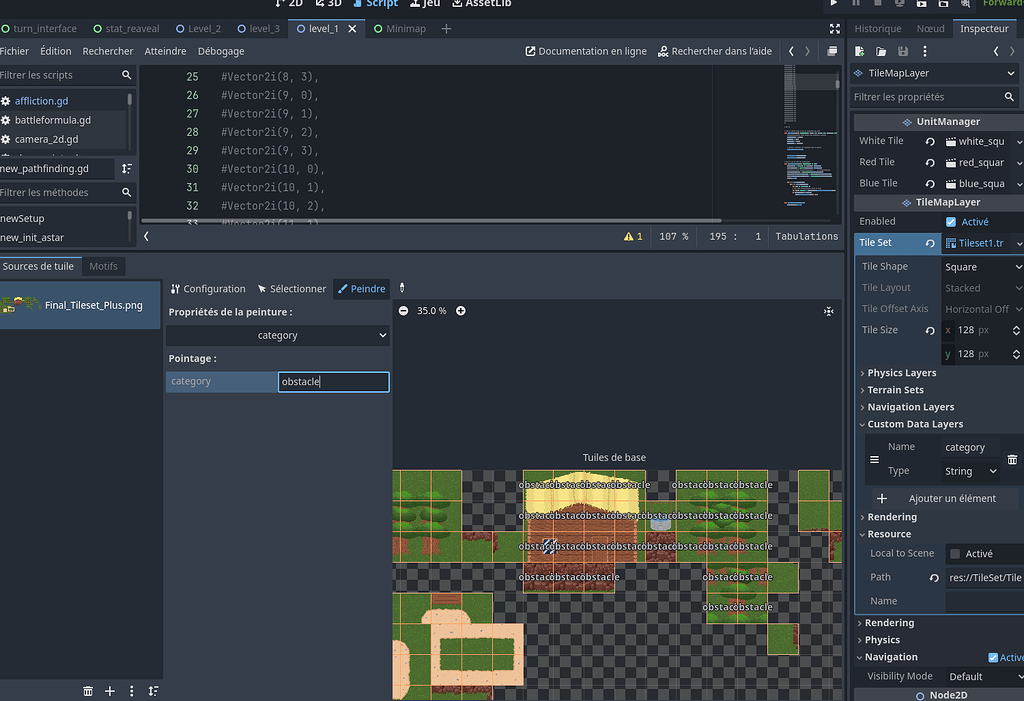This screenshot has height=701, width=1024.
Task: Click the warning count icon
Action: (633, 236)
